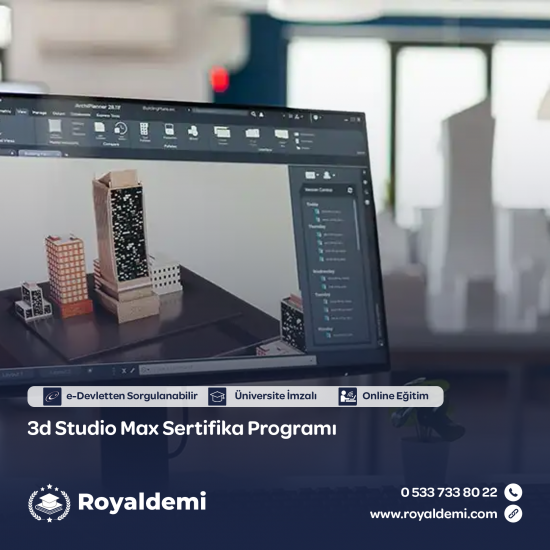Toggle the Layout Tabs ribbon icon
The image size is (550, 550).
point(281,134)
